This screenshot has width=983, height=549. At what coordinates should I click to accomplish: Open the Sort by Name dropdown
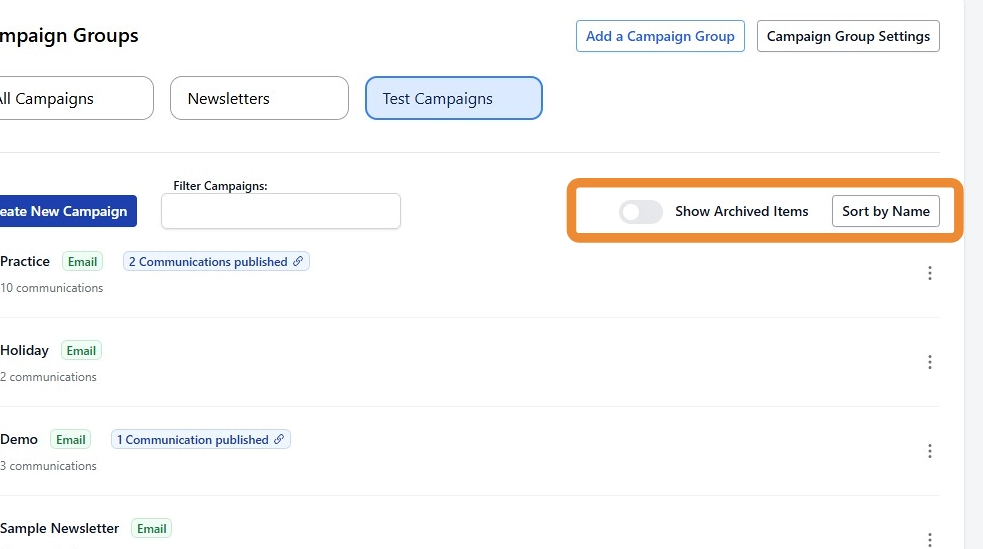tap(885, 211)
